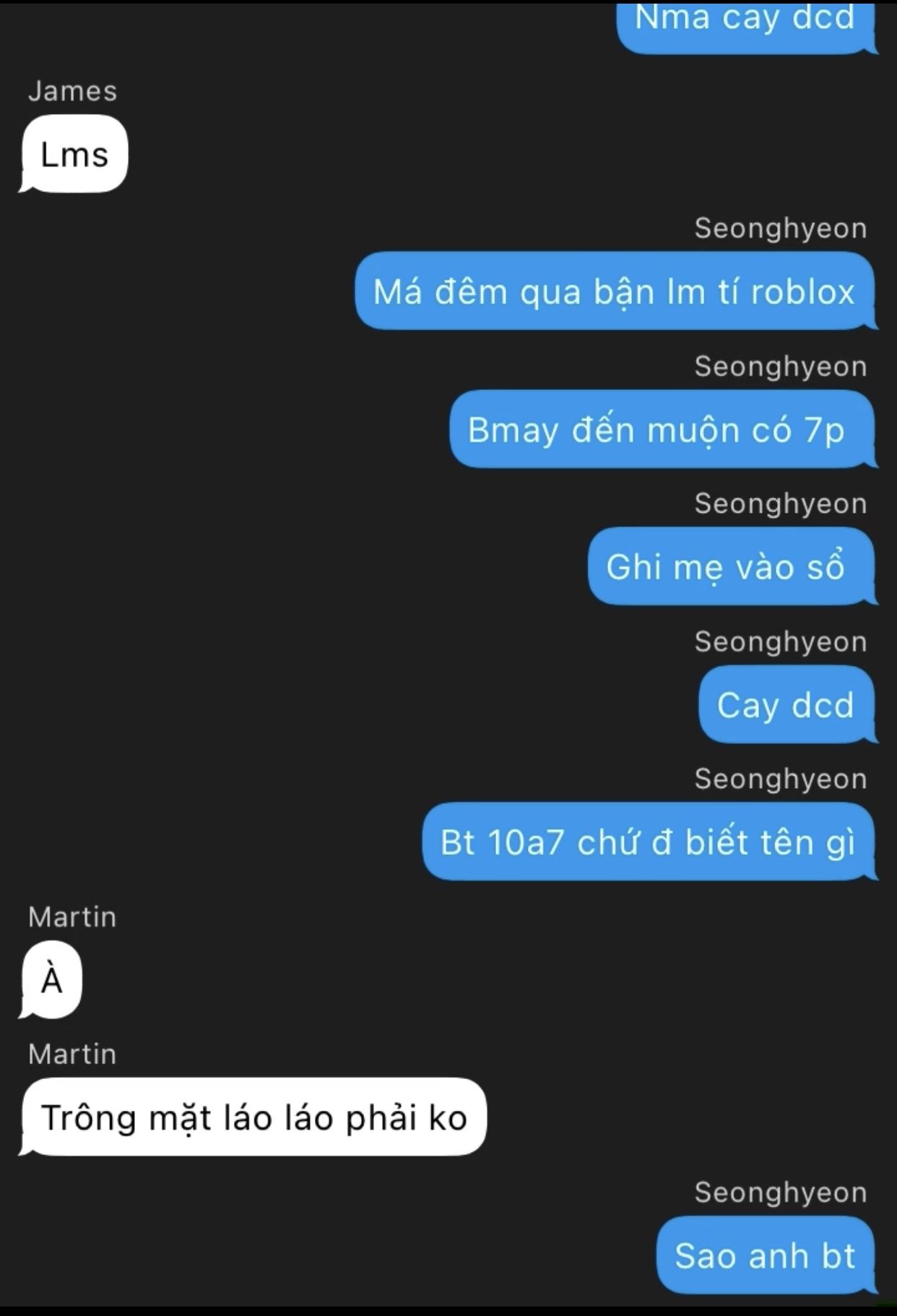
Task: Click Martin name above "À" message
Action: pyautogui.click(x=72, y=917)
